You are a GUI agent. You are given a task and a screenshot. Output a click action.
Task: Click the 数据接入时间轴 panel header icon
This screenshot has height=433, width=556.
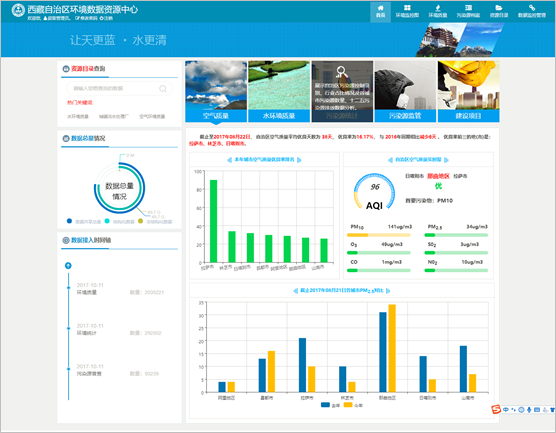pos(66,240)
